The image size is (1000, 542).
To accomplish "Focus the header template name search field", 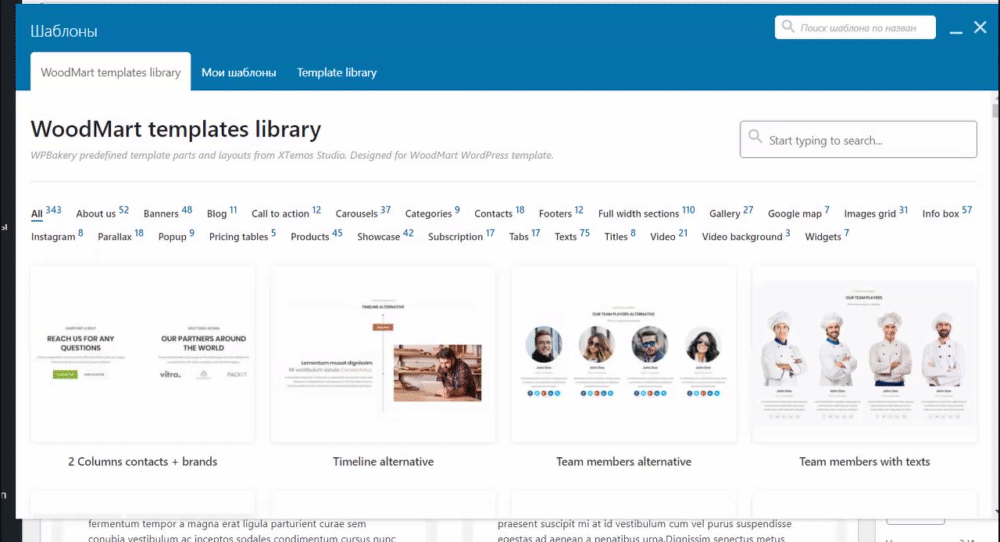I will [x=855, y=27].
